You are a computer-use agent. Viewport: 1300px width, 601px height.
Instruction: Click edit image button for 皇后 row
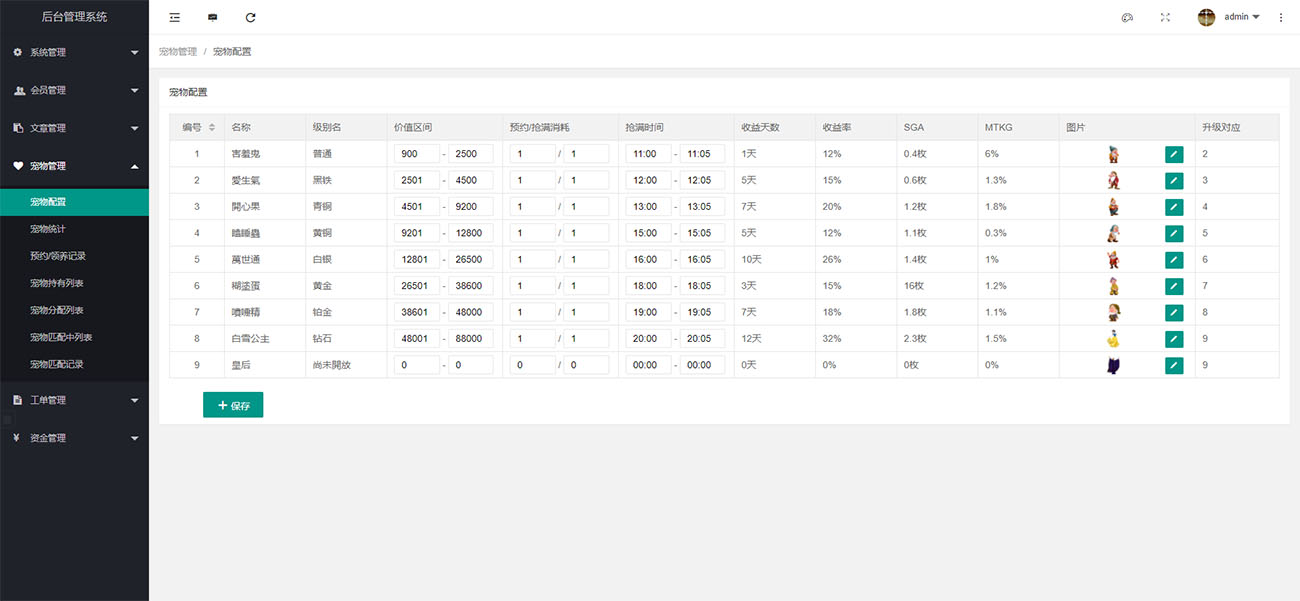tap(1174, 365)
